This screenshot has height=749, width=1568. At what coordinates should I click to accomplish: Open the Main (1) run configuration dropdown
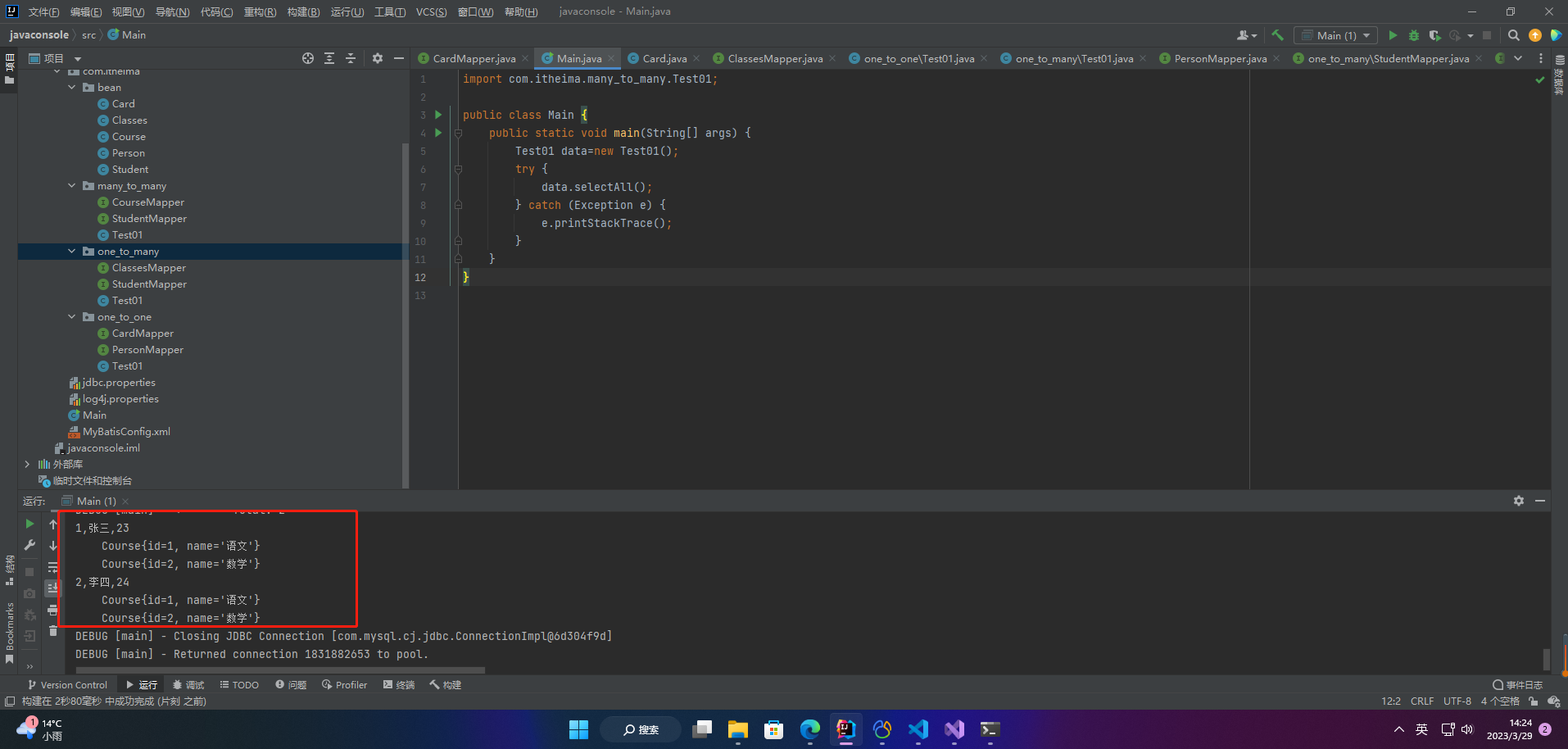click(x=1336, y=35)
